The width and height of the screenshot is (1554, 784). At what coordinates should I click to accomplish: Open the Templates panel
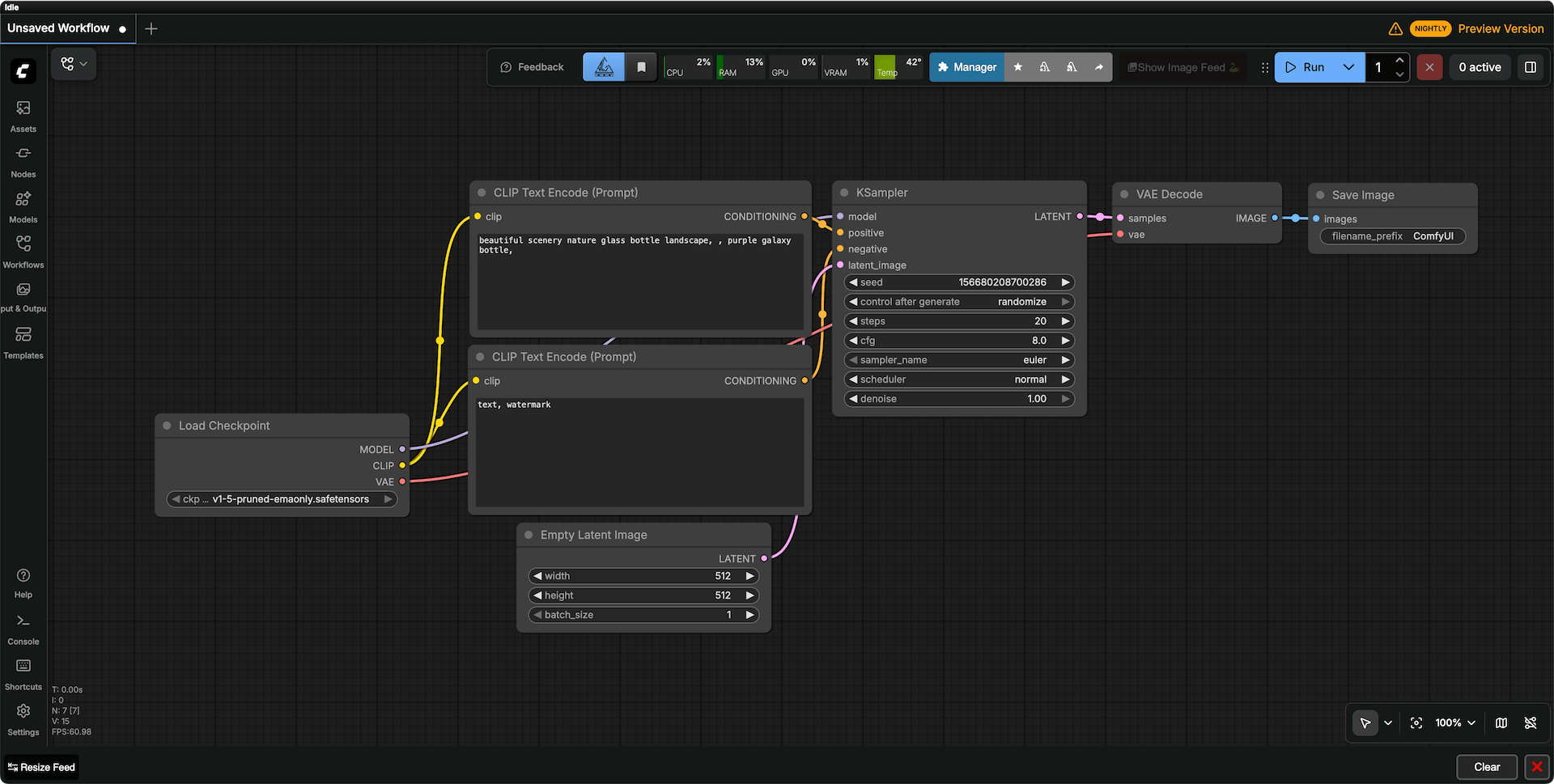(x=23, y=340)
